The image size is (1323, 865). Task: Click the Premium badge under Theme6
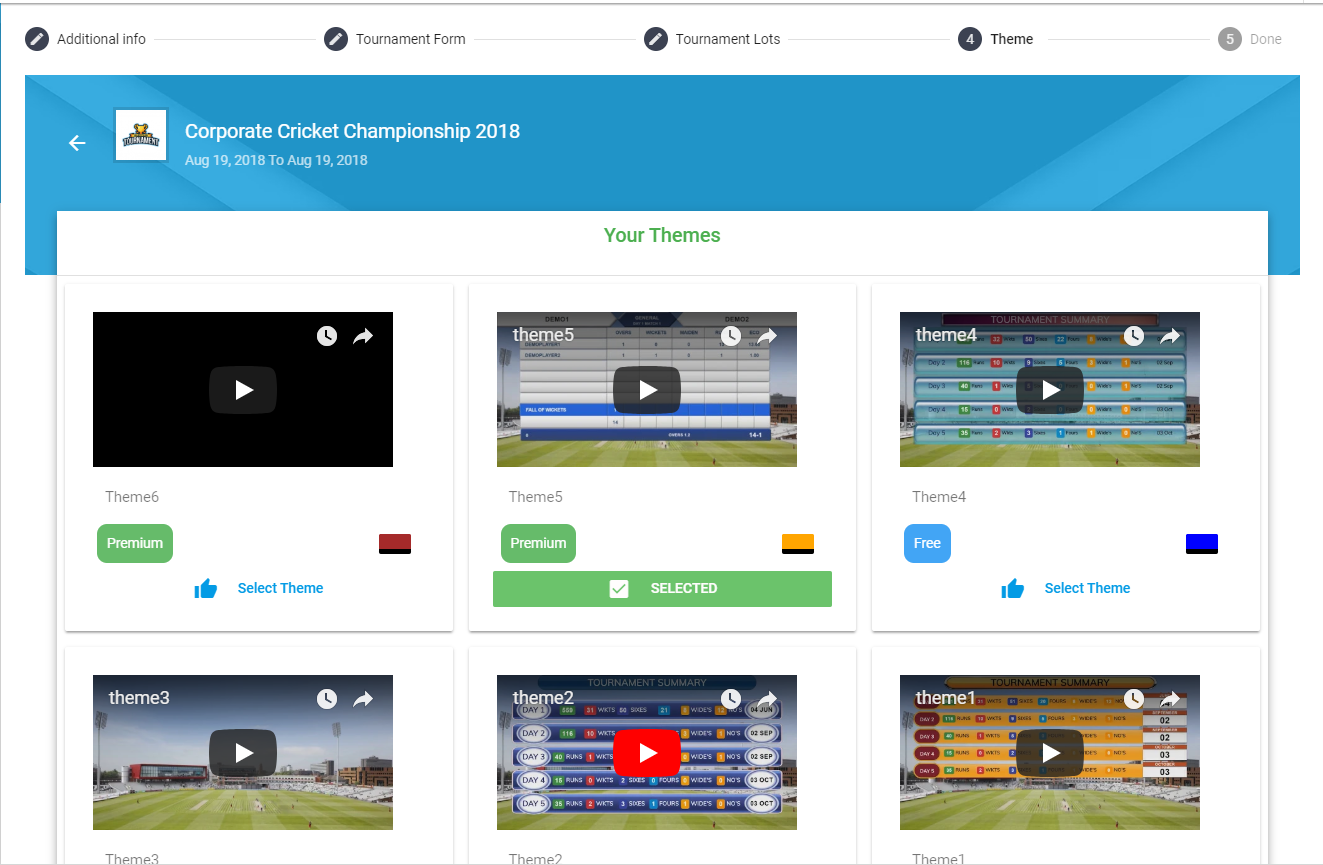135,543
